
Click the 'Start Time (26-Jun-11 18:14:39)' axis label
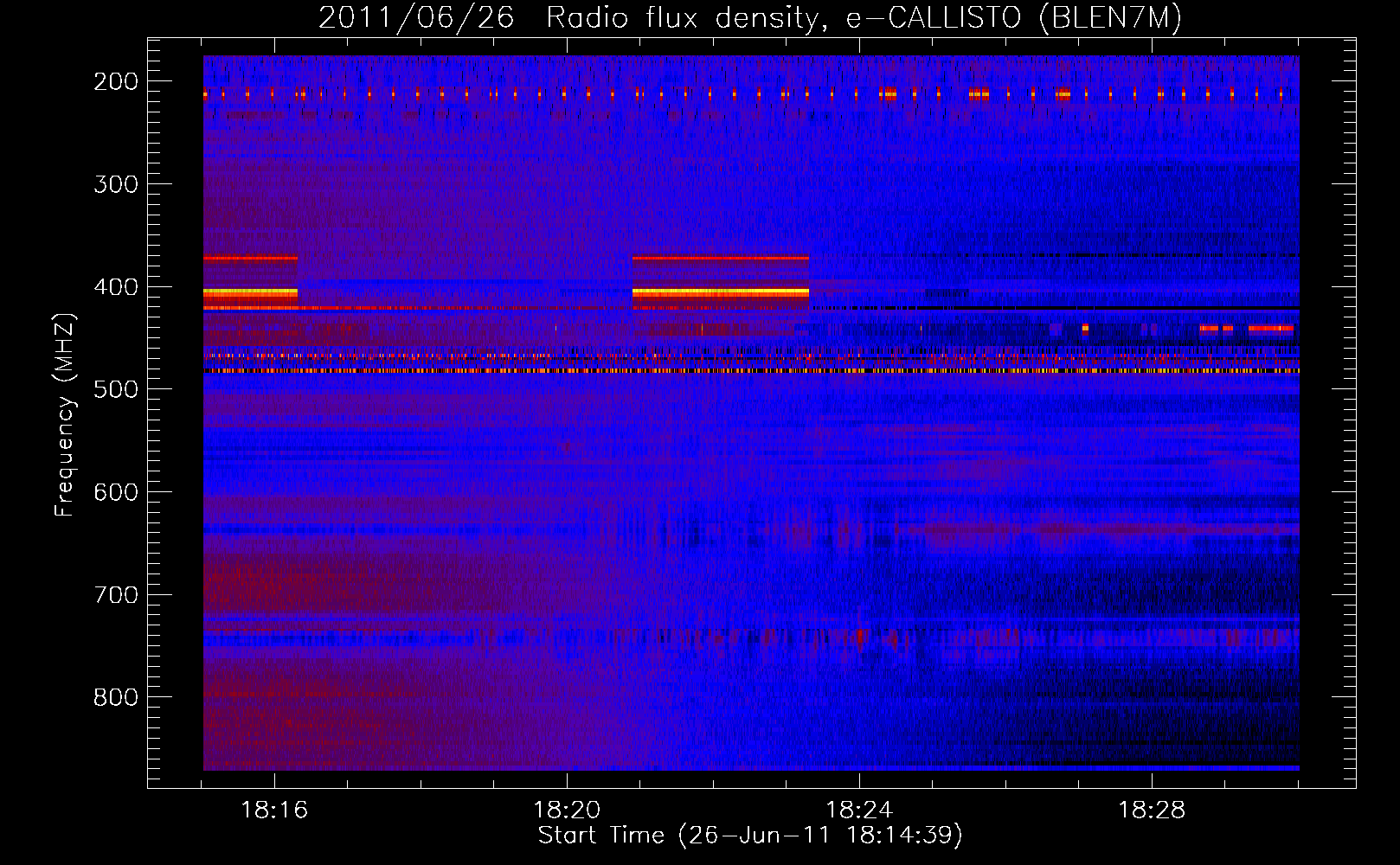coord(750,836)
